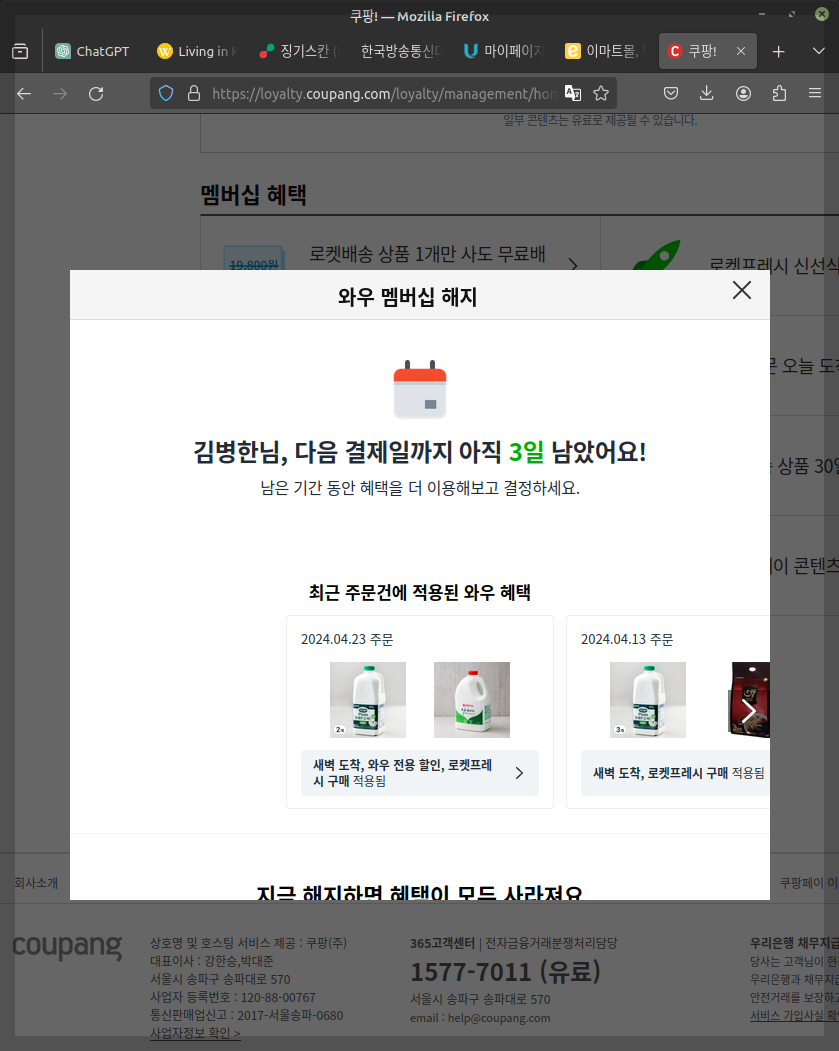The width and height of the screenshot is (839, 1051).
Task: Open the Firefox View icon
Action: (x=20, y=51)
